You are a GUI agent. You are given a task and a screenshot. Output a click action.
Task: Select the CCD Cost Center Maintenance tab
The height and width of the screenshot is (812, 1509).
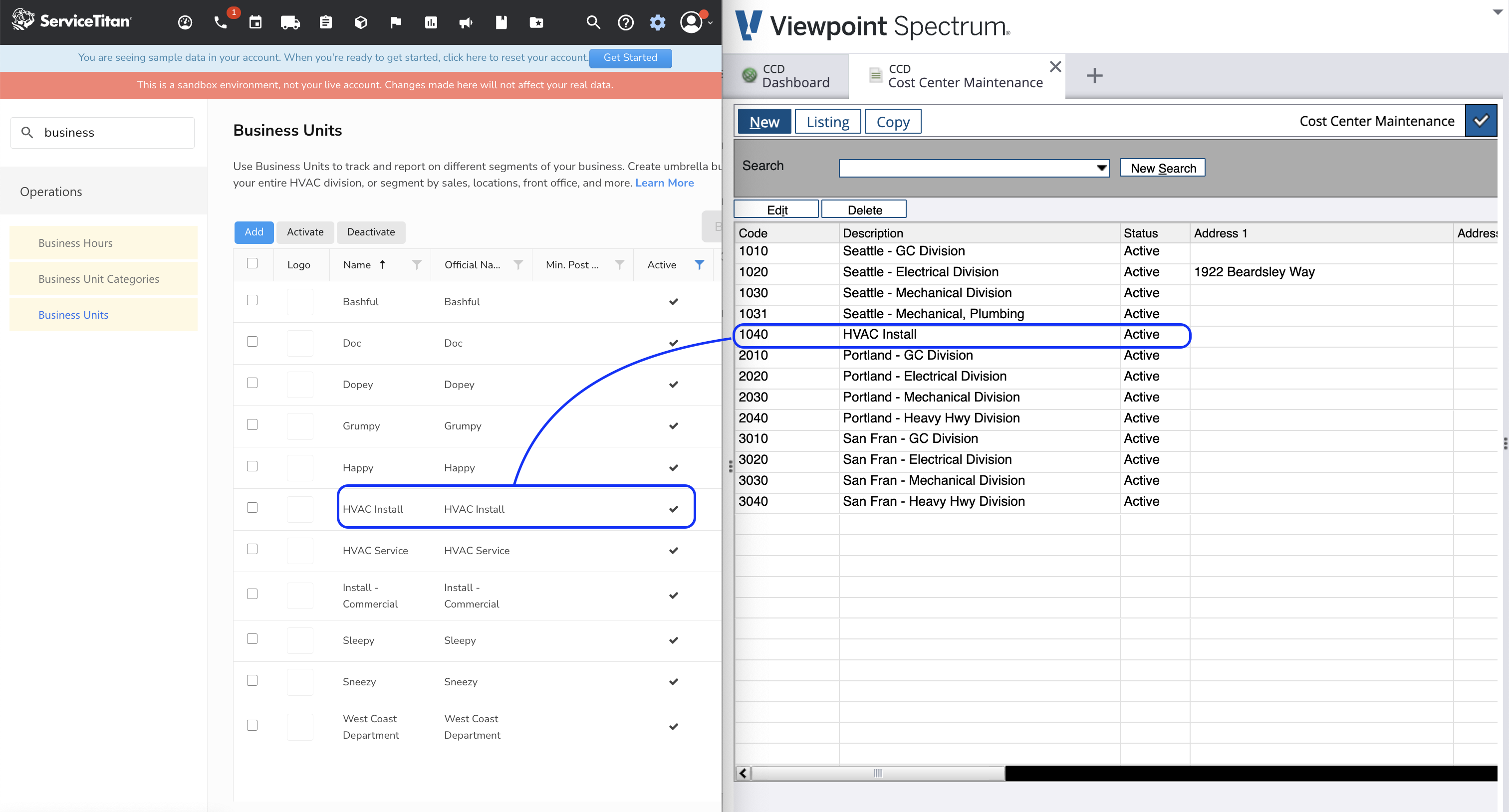coord(957,76)
